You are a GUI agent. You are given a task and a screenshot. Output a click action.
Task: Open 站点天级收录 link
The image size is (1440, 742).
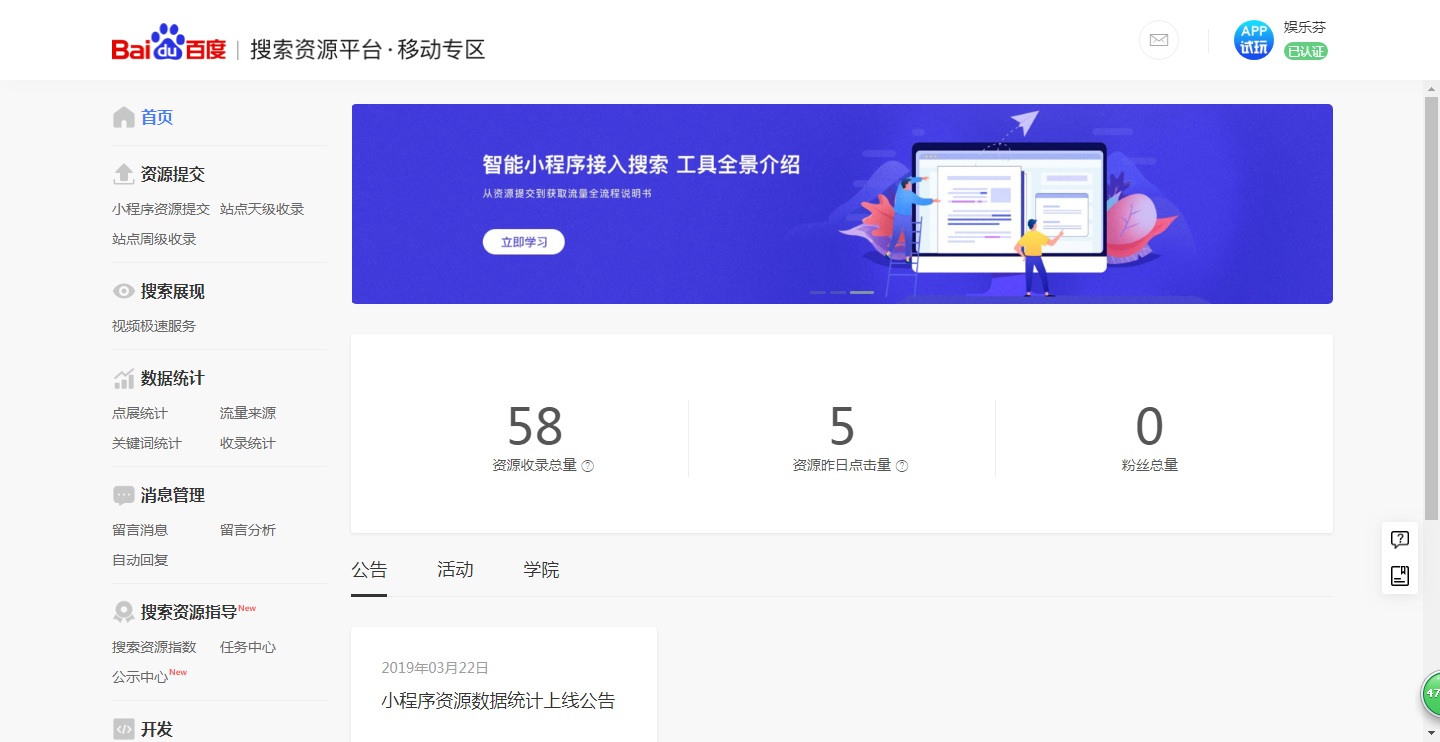coord(262,209)
